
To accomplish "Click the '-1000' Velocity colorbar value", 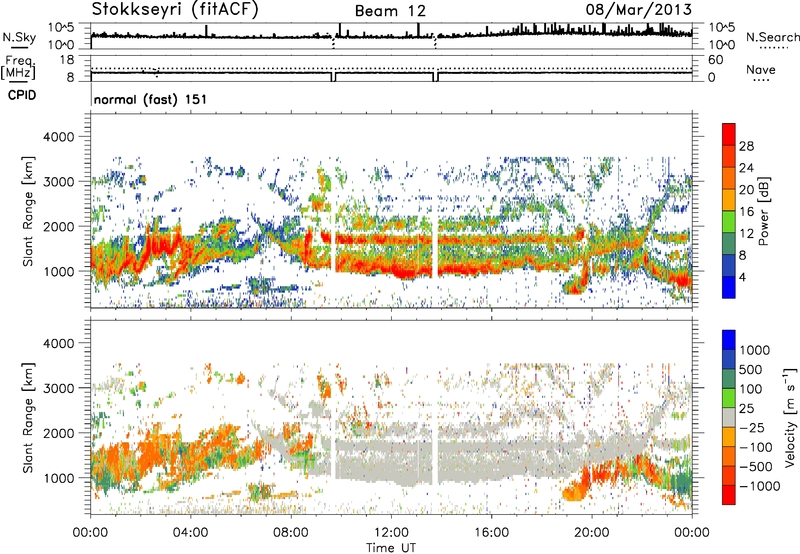I will (759, 486).
